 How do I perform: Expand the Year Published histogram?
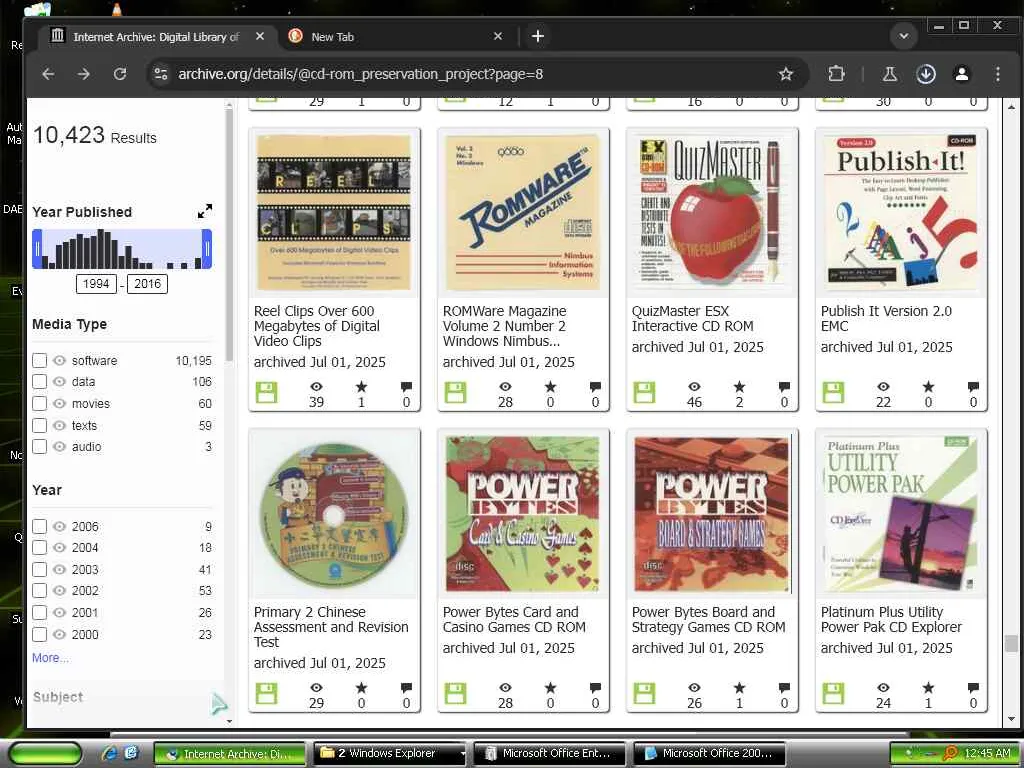pos(205,212)
